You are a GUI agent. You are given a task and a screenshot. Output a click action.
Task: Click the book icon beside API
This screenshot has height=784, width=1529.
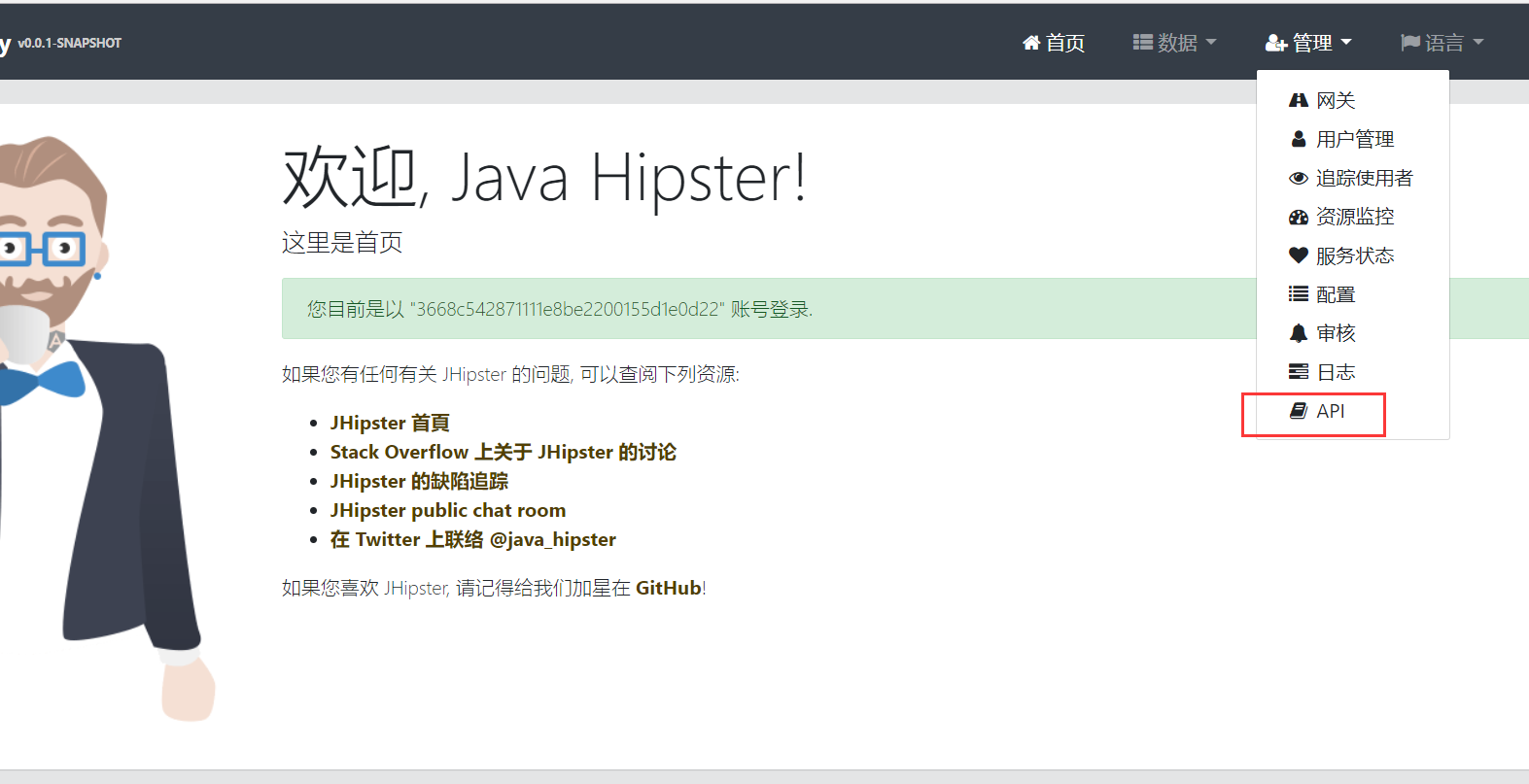click(x=1298, y=411)
